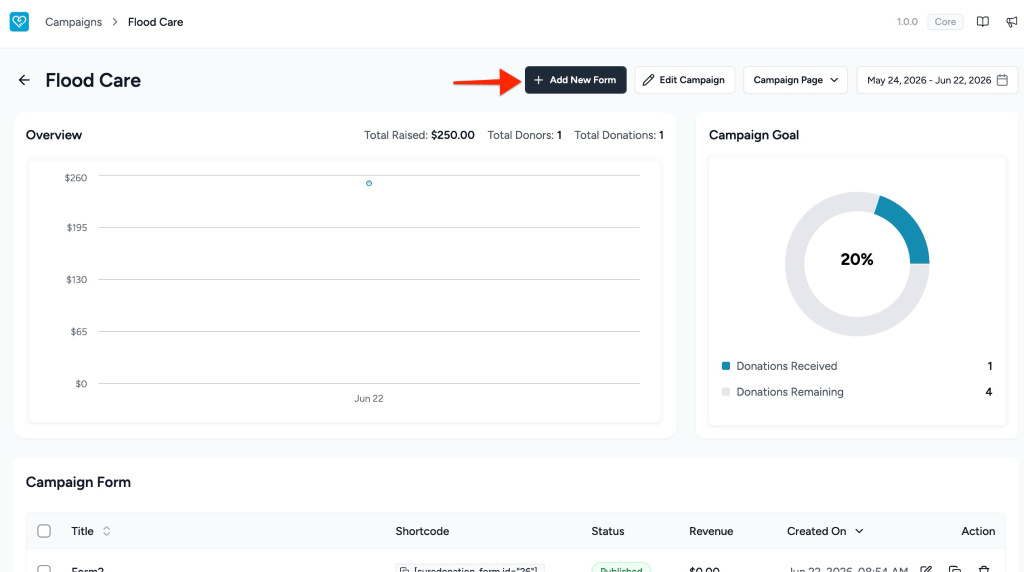Click the $0 y-axis label
The width and height of the screenshot is (1024, 572).
(x=81, y=384)
